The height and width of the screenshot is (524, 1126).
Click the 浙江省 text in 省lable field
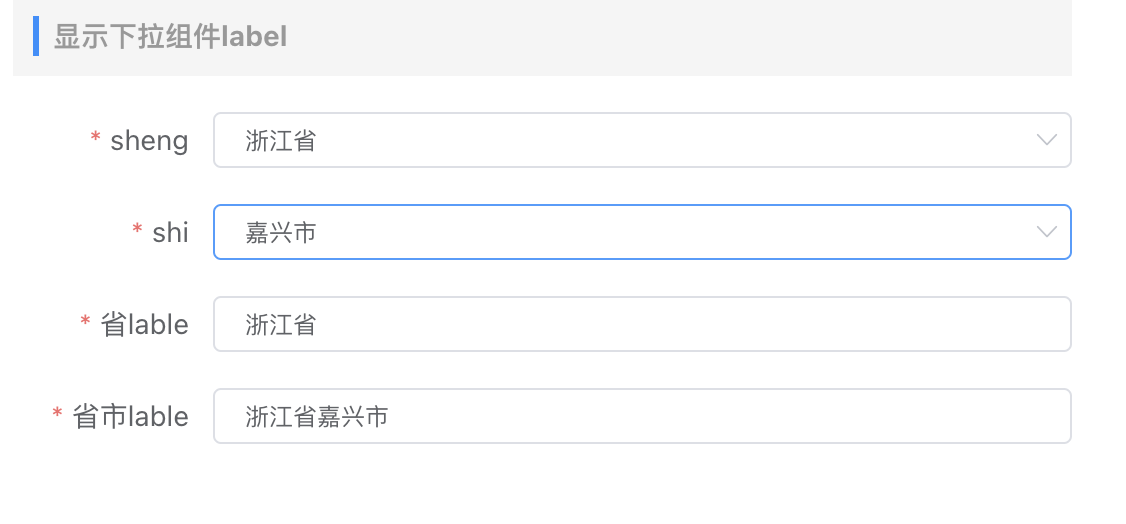[x=281, y=324]
